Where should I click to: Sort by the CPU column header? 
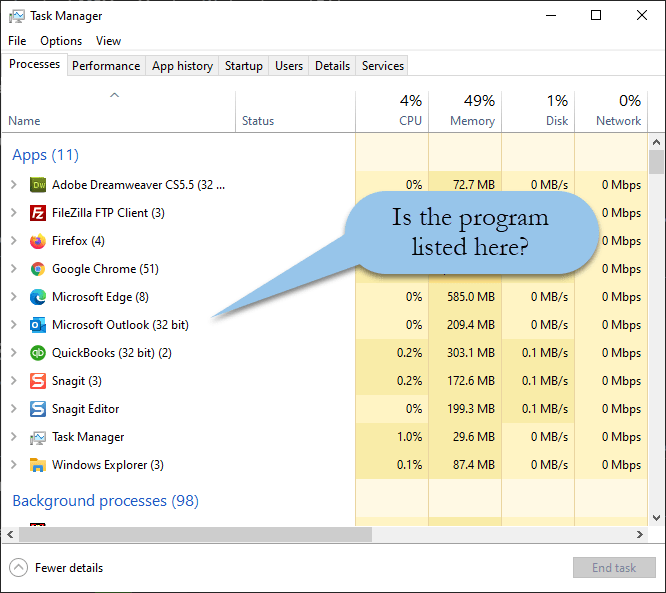coord(392,111)
